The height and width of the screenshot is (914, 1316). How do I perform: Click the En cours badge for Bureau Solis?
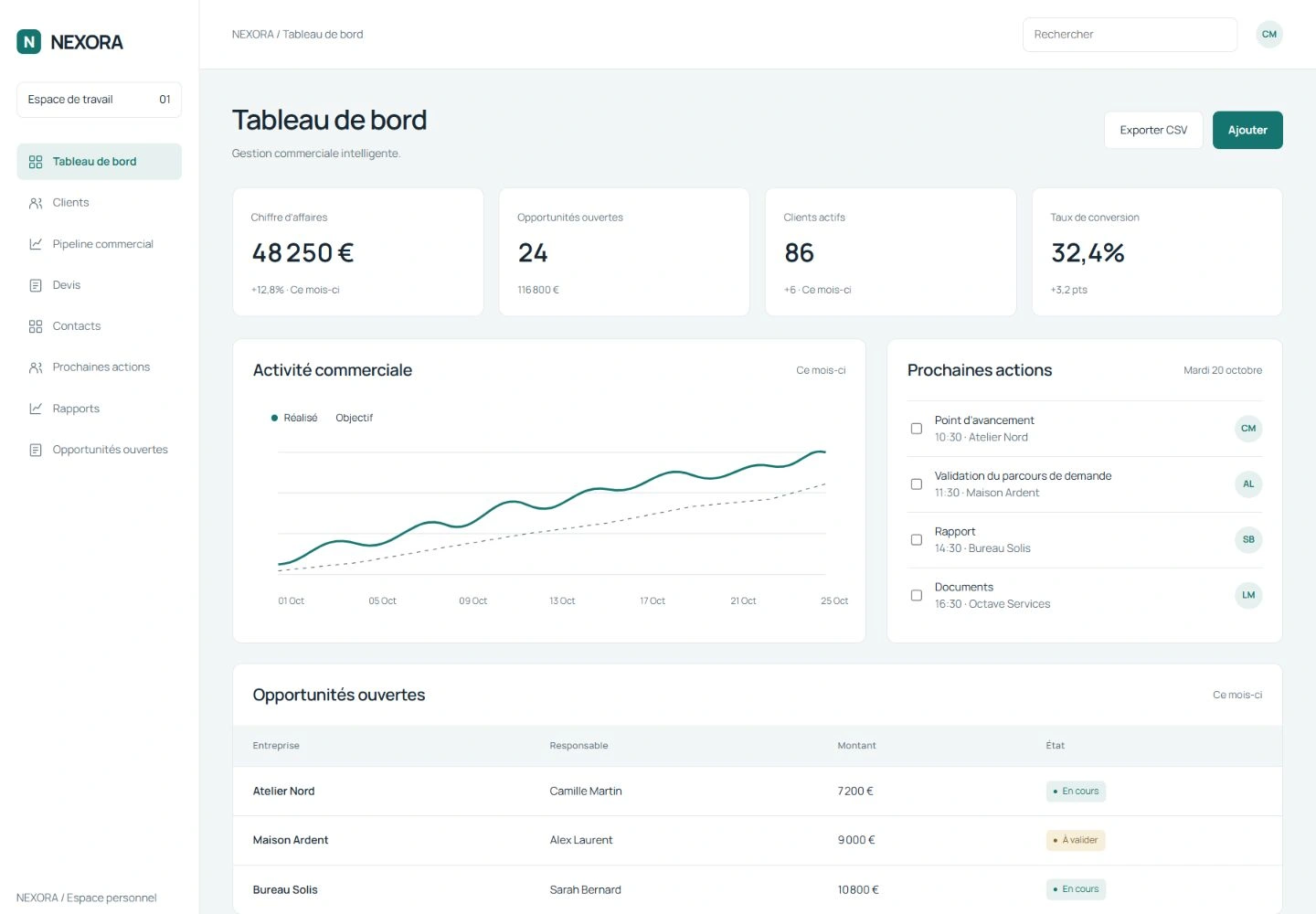click(x=1076, y=889)
